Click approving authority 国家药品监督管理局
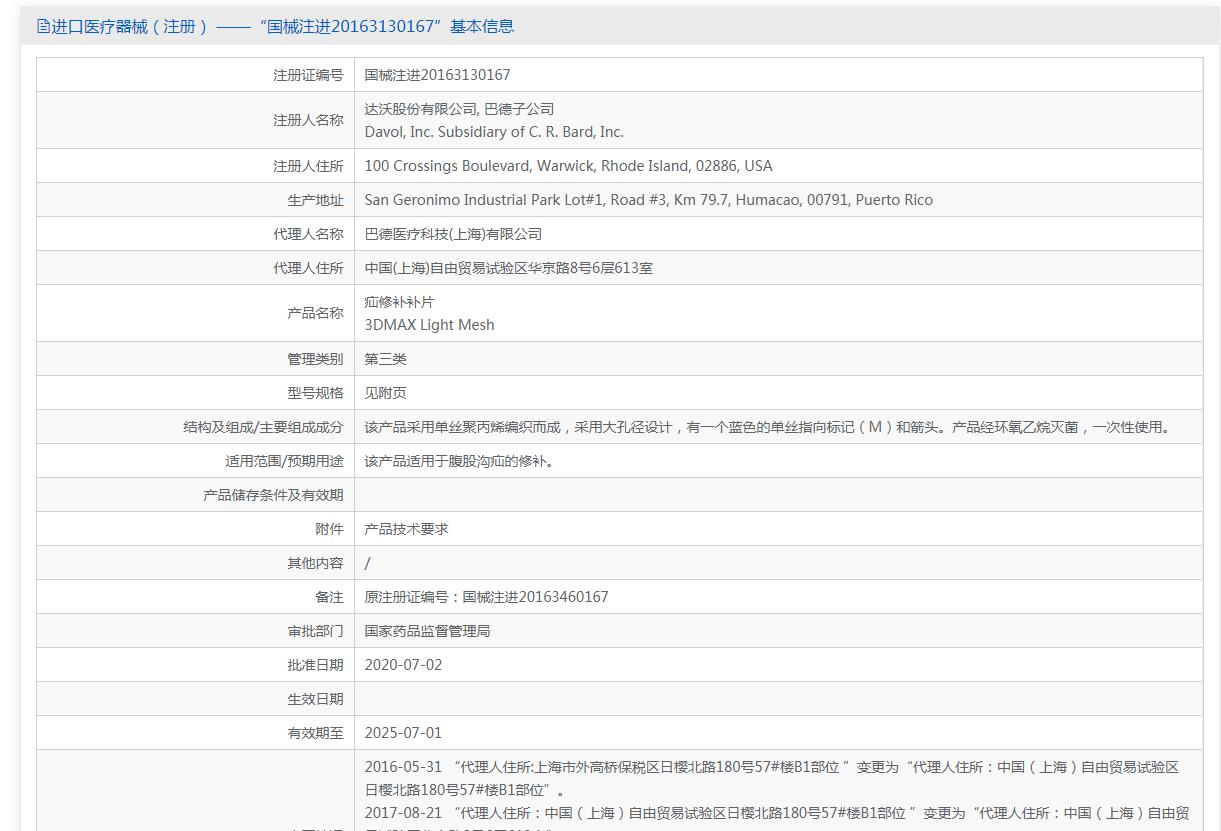The width and height of the screenshot is (1221, 831). click(427, 631)
